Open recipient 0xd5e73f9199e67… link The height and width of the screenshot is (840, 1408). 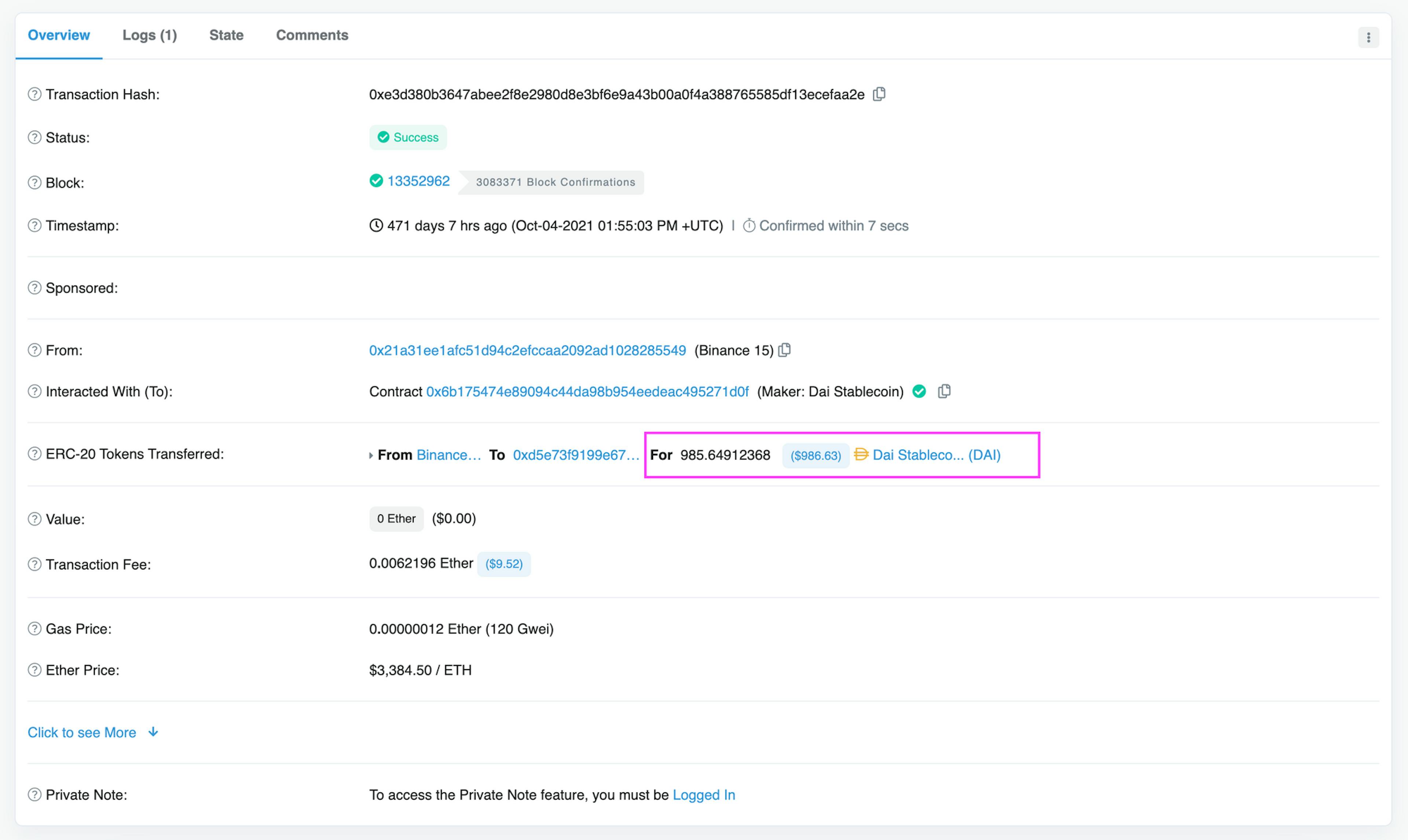pyautogui.click(x=576, y=455)
